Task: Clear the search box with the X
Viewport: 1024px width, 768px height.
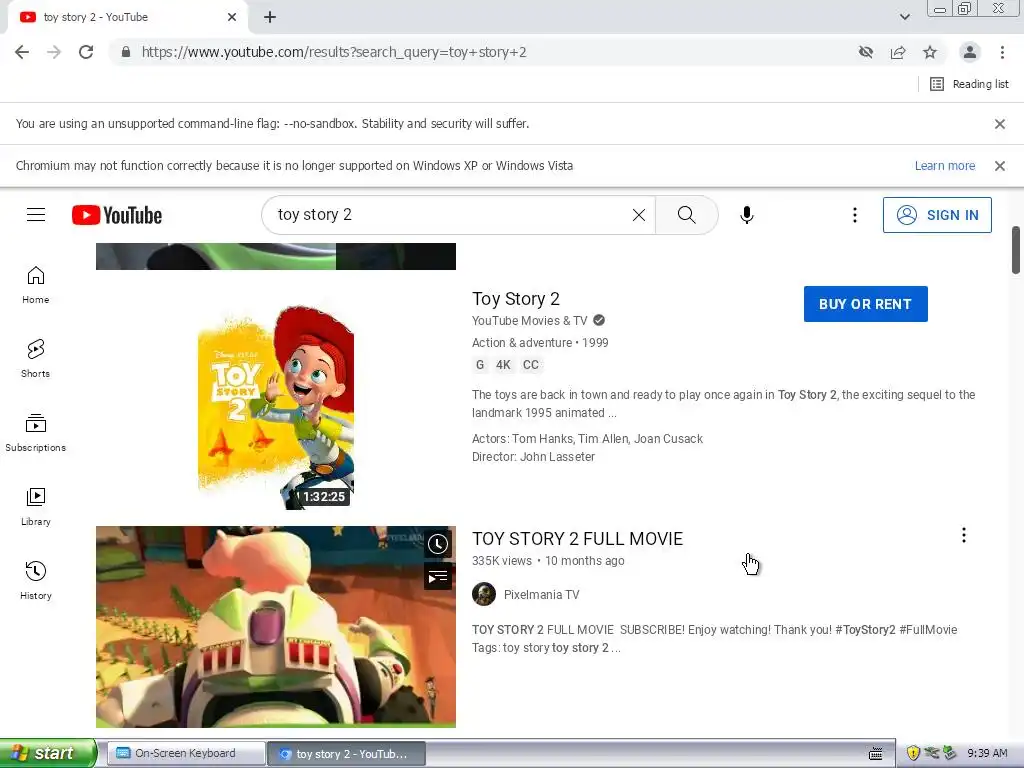Action: click(639, 215)
